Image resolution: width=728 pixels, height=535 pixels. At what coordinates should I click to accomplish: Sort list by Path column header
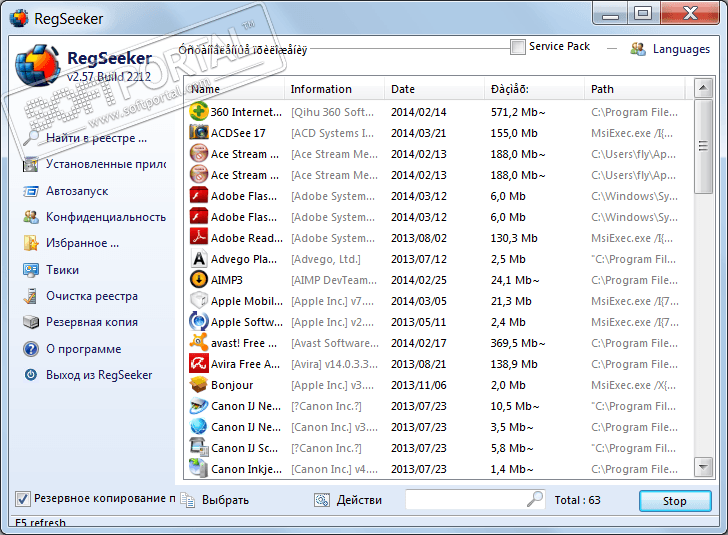[x=634, y=89]
